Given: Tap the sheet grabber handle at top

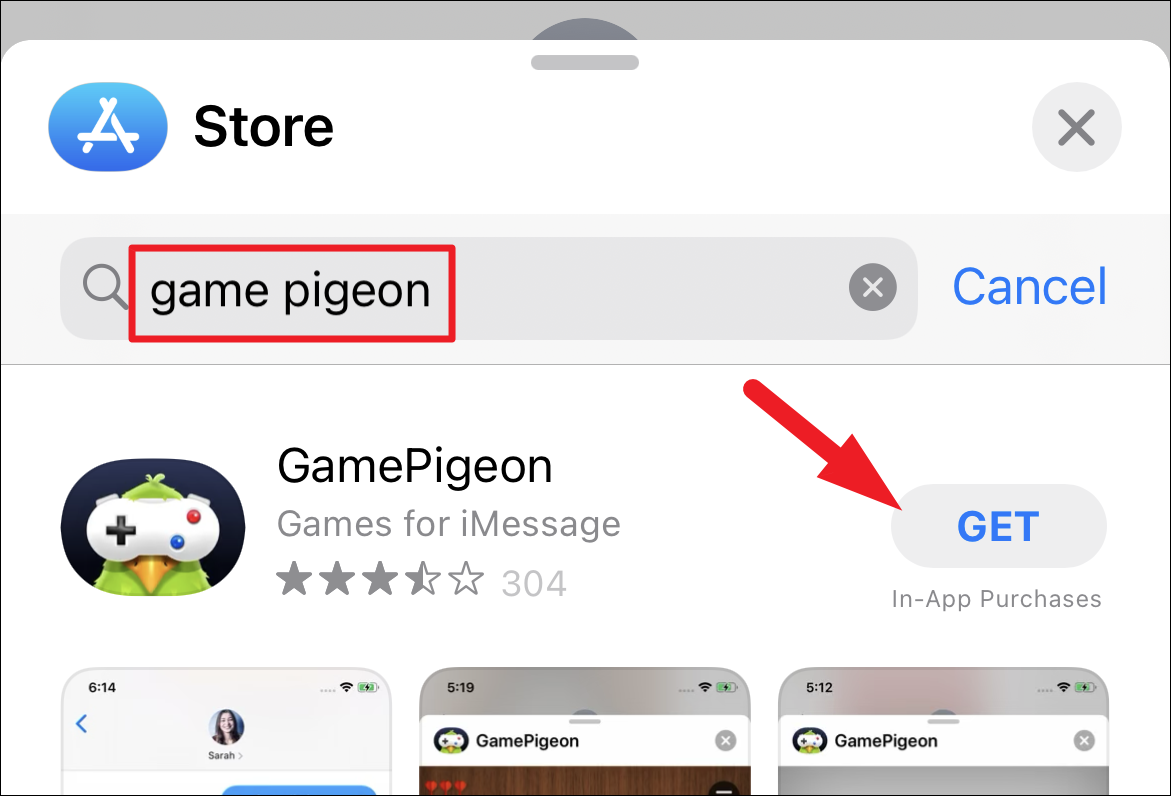Looking at the screenshot, I should pos(585,63).
